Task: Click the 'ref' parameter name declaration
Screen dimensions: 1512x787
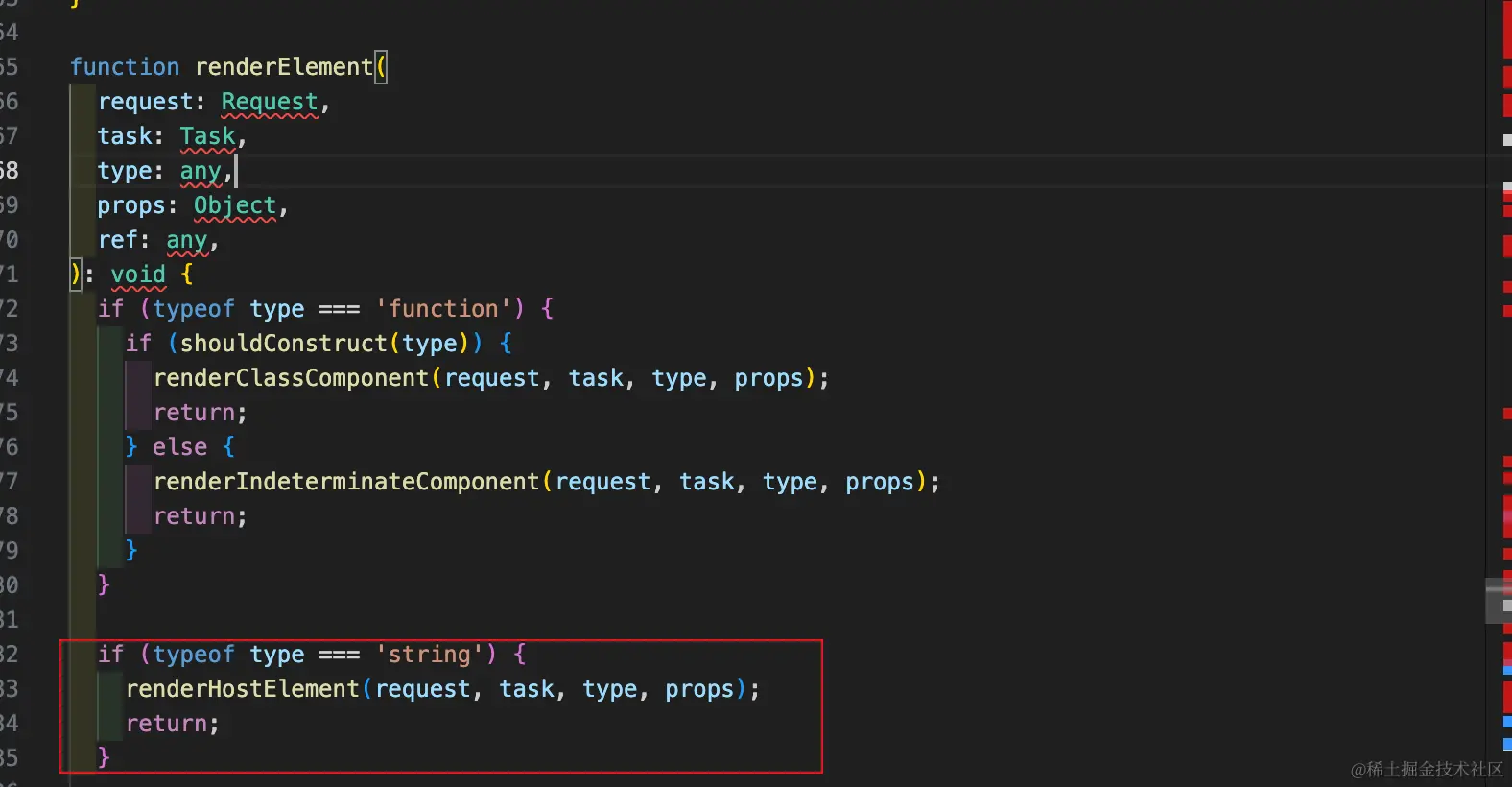Action: [x=118, y=240]
